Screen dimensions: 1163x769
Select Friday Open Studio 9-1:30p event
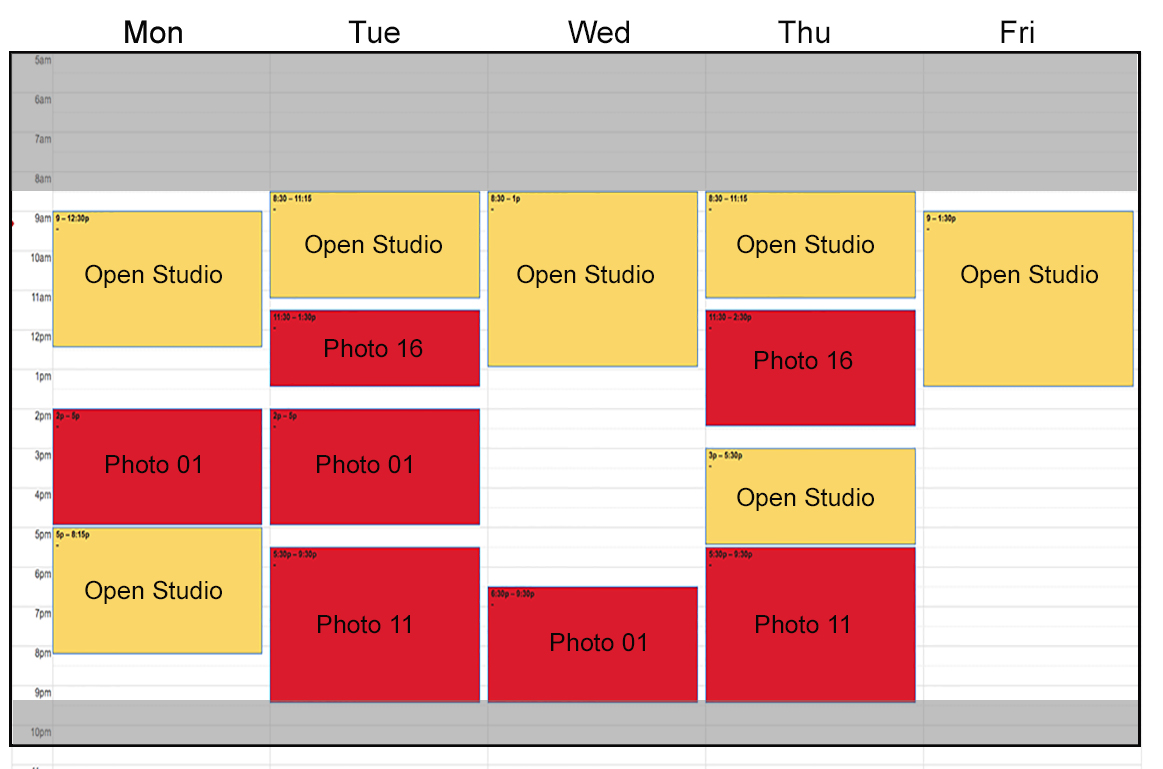pos(1028,299)
